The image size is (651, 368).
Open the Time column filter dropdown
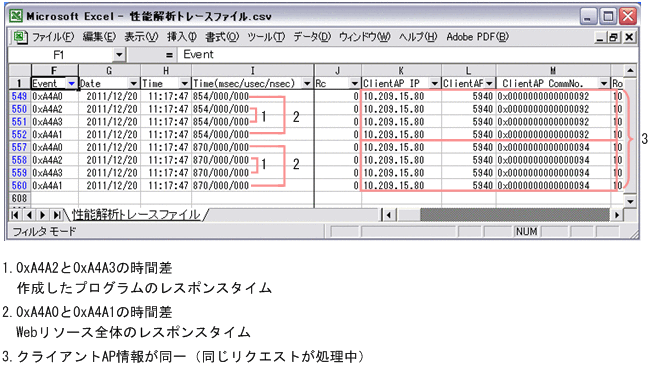click(184, 84)
